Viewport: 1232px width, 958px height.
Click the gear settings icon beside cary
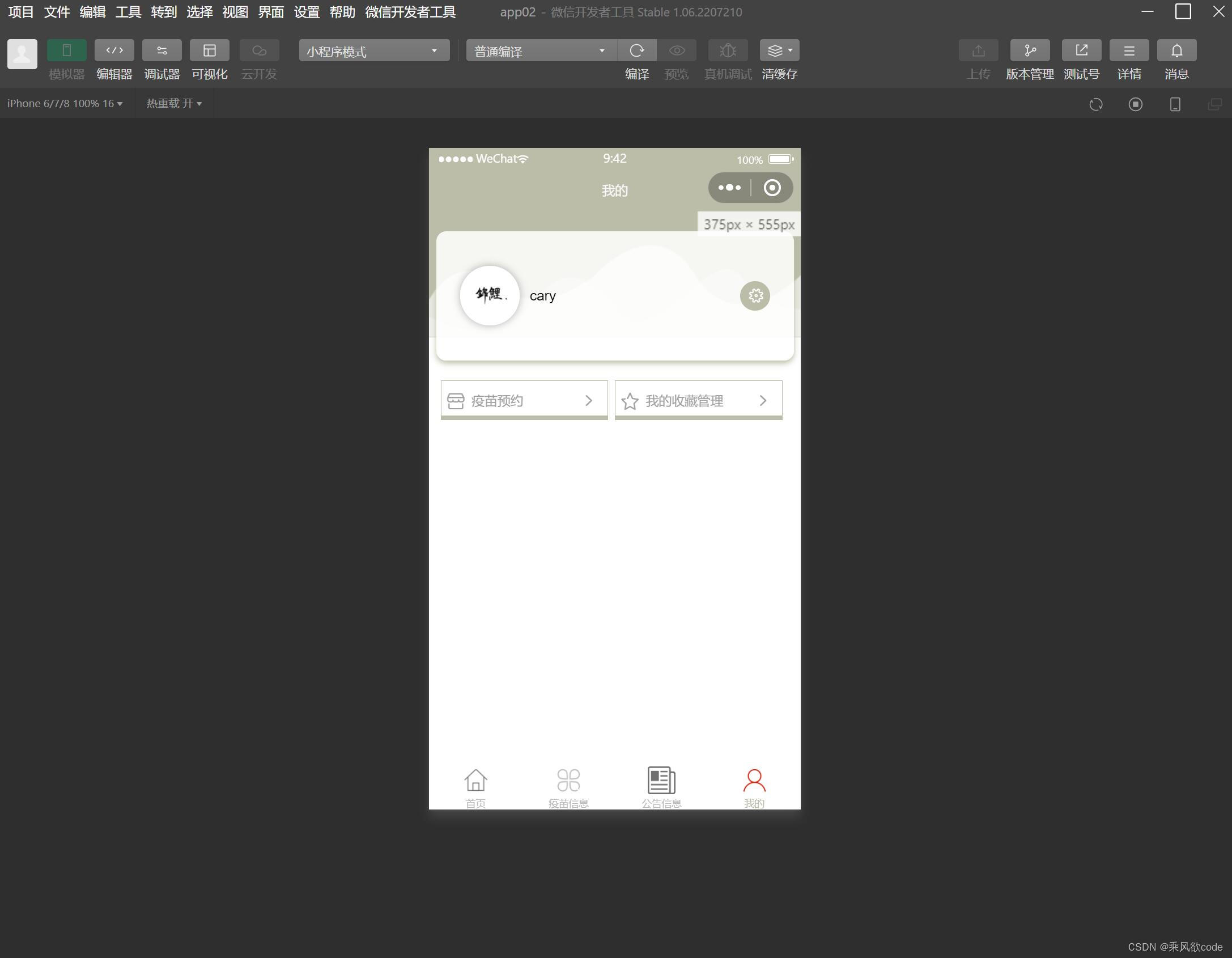point(755,295)
